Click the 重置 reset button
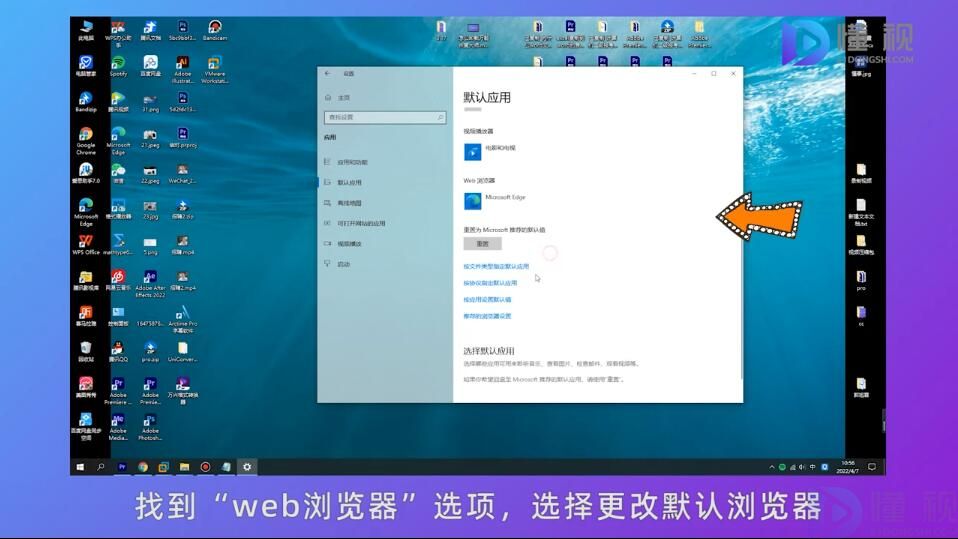The image size is (958, 539). (x=483, y=244)
